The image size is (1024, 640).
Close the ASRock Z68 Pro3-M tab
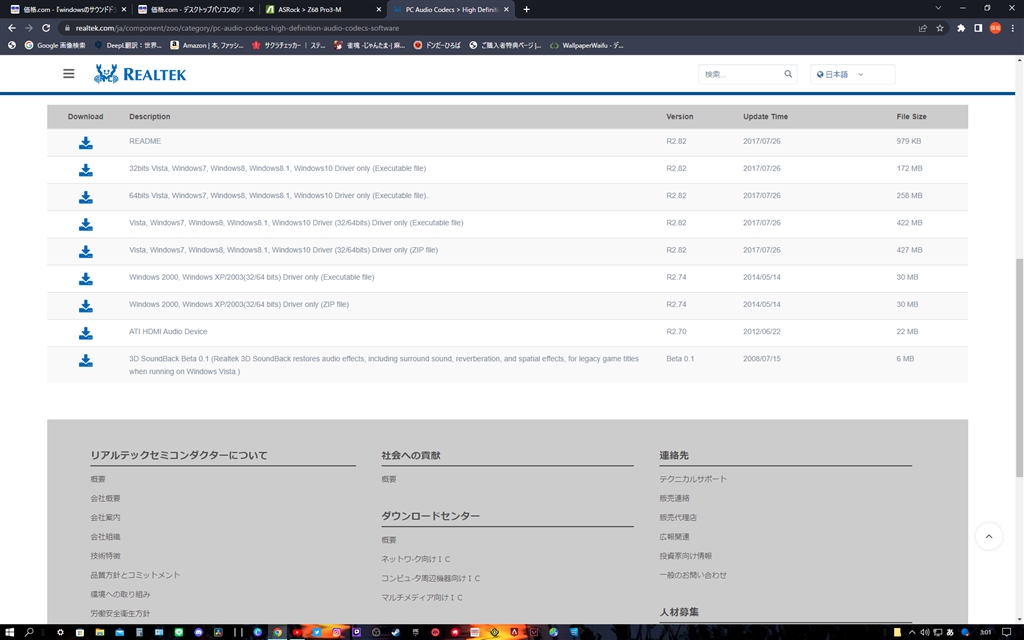[378, 9]
